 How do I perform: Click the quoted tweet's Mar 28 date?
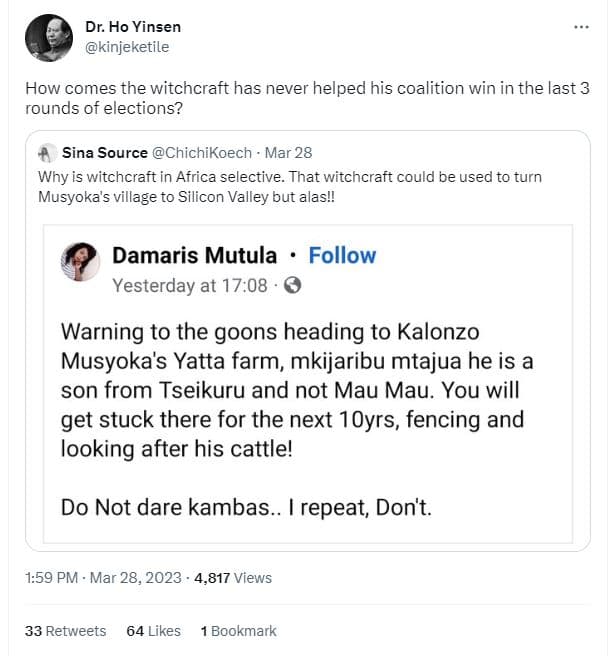pos(291,153)
